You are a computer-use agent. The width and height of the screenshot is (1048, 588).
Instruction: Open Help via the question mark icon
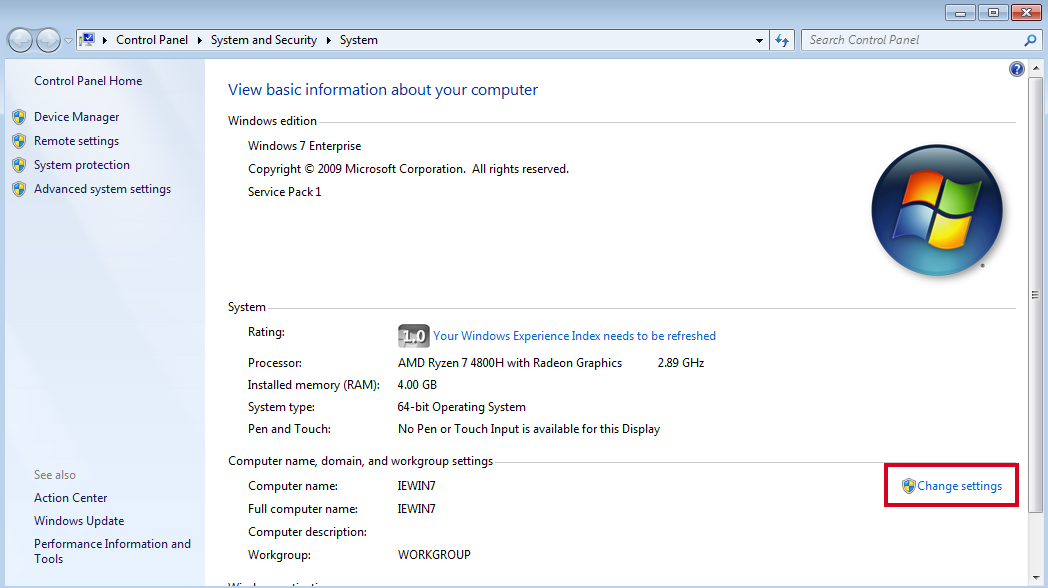pos(1017,68)
